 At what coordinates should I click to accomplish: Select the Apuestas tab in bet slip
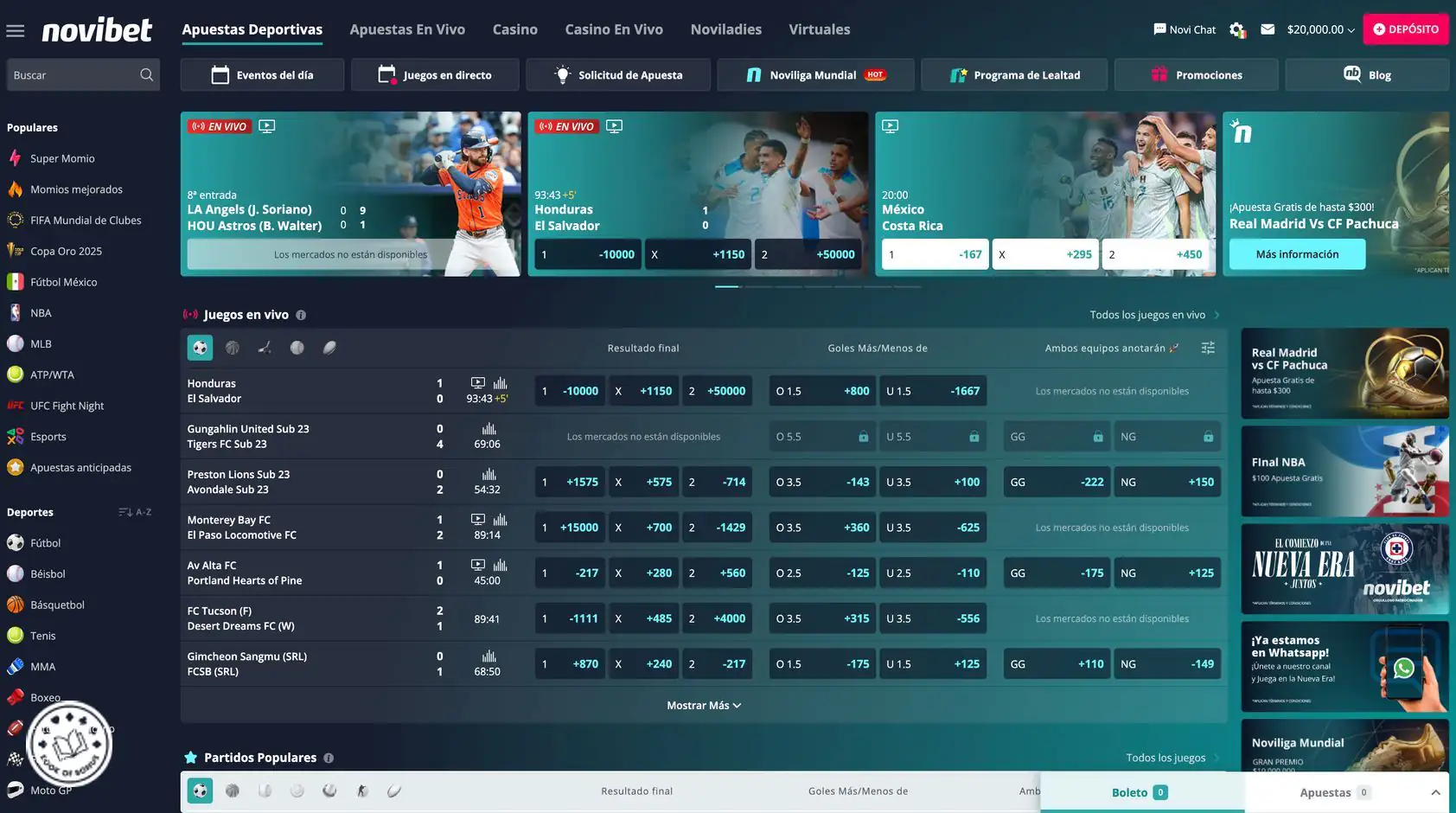tap(1334, 792)
